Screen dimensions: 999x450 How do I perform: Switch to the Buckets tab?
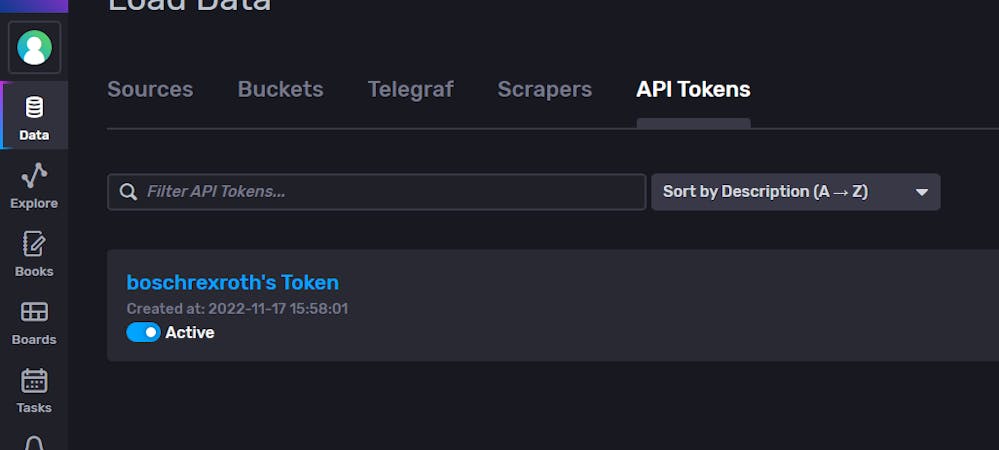(x=280, y=89)
